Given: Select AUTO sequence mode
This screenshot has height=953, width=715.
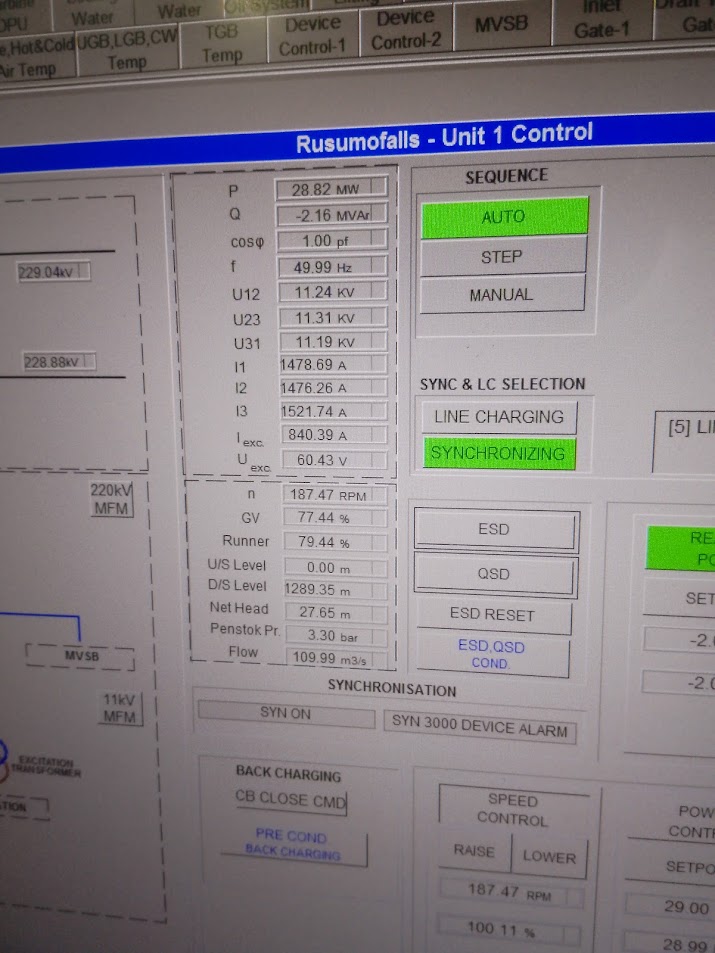Looking at the screenshot, I should [505, 216].
